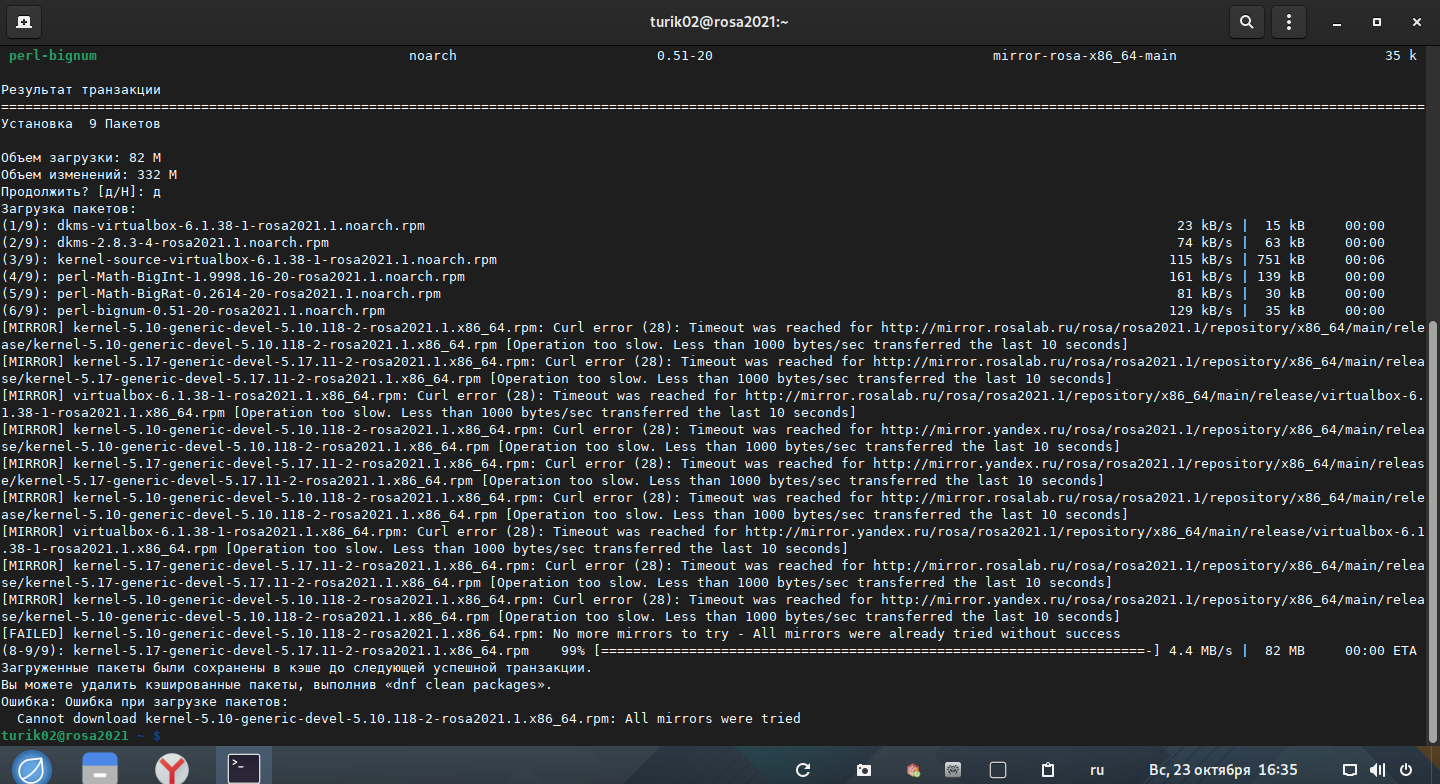1440x784 pixels.
Task: Click 'Ошибка: Ошибка при загрузке пакетов:' line
Action: coord(145,701)
